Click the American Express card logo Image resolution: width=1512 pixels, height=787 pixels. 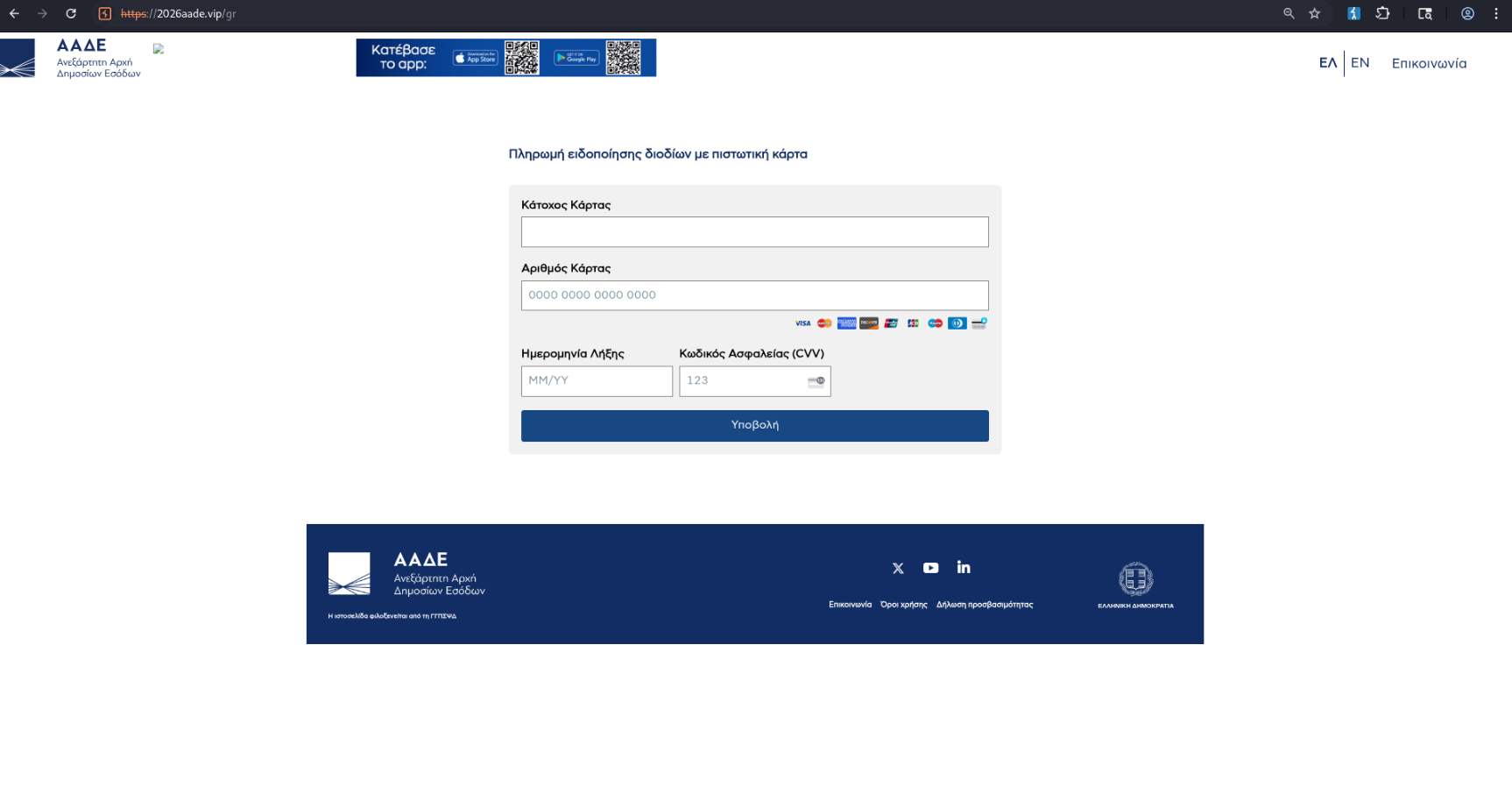click(x=846, y=323)
